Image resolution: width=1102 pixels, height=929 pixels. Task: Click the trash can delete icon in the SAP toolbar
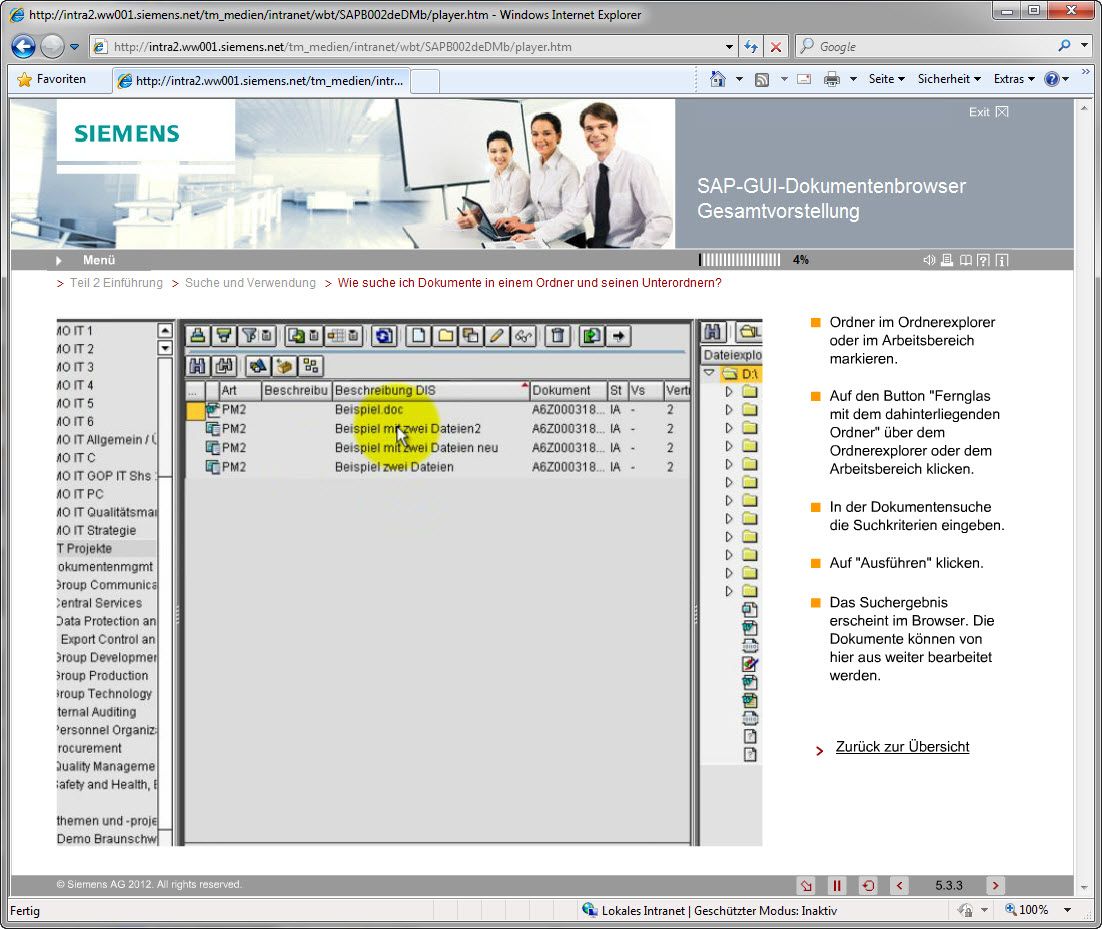[559, 336]
